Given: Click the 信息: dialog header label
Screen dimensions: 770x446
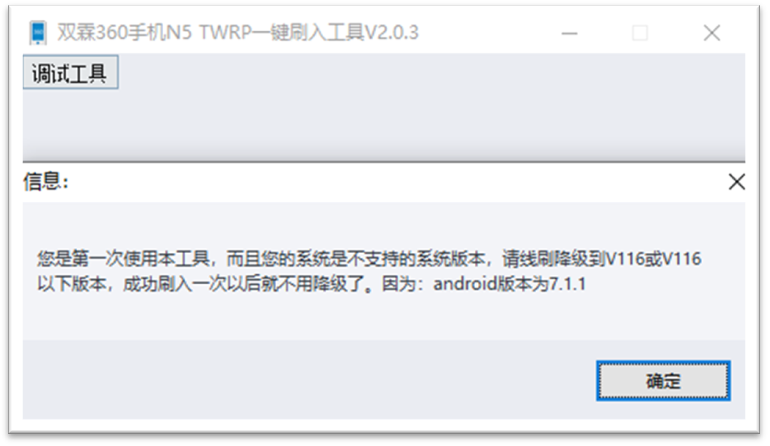Looking at the screenshot, I should pos(46,182).
